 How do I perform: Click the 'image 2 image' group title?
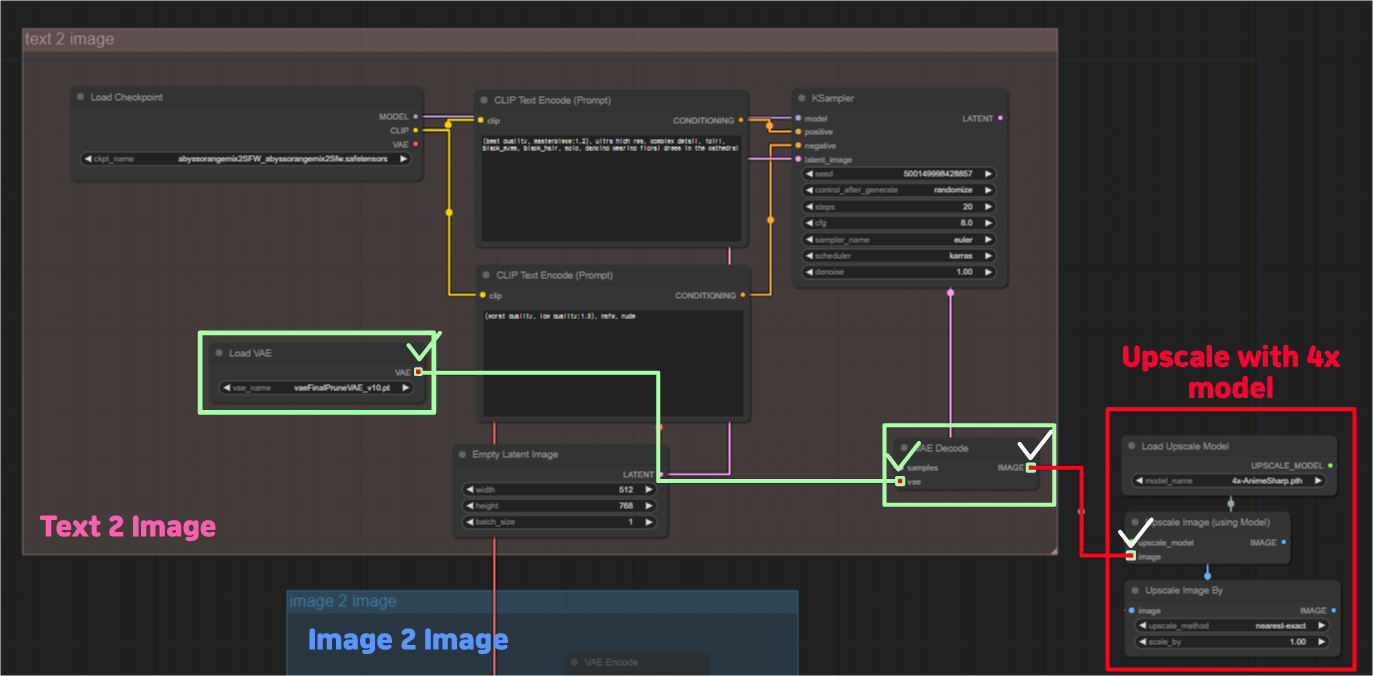pyautogui.click(x=343, y=601)
